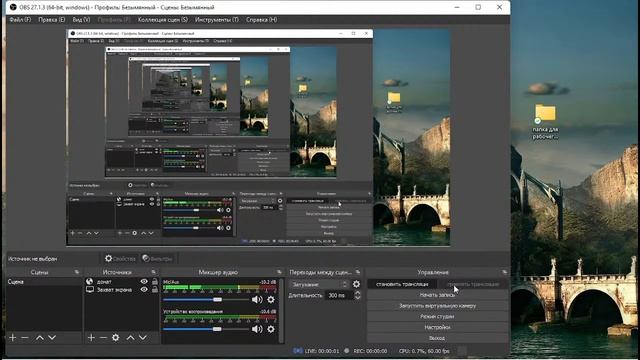Click the audio mixer vertical scrollbar
This screenshot has height=360, width=640.
[281, 310]
